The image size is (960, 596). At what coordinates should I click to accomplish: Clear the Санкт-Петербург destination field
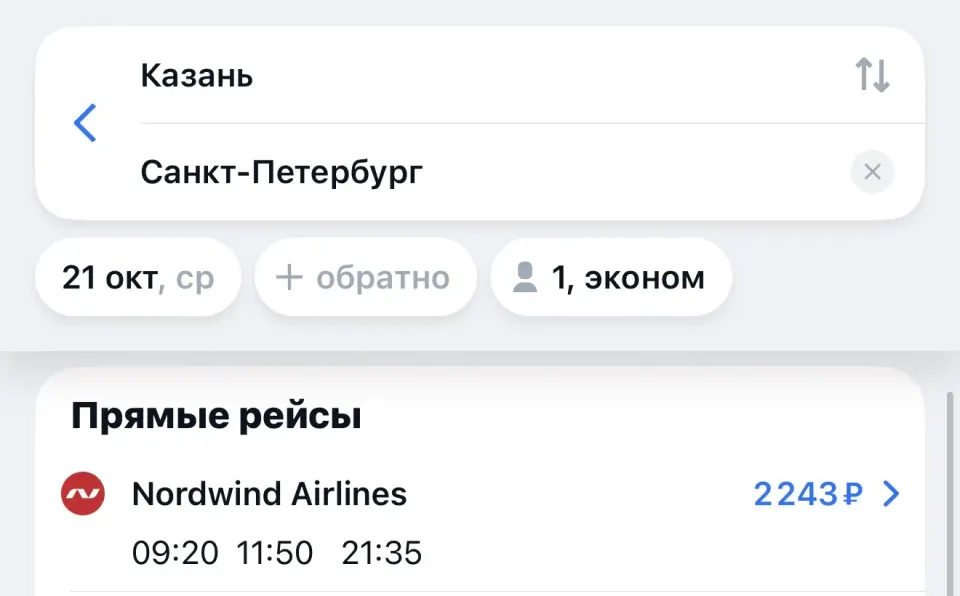[872, 172]
